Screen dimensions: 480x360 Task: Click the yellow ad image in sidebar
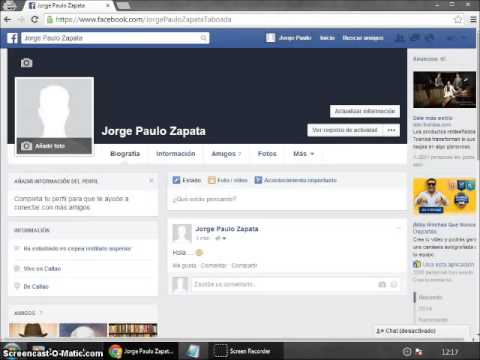(444, 197)
